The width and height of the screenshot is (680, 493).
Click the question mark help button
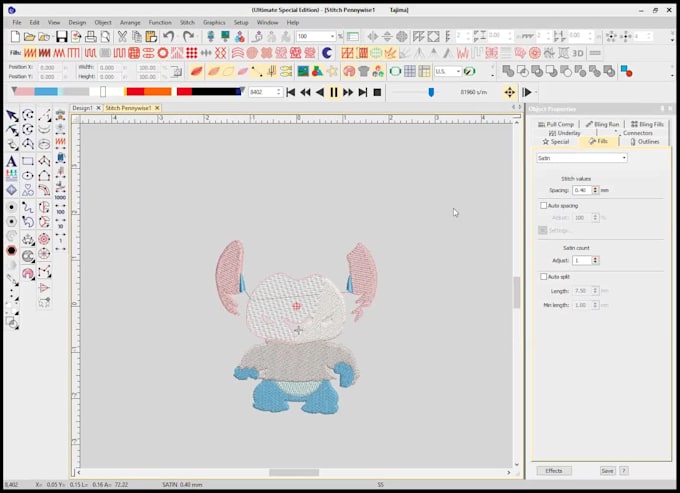624,470
